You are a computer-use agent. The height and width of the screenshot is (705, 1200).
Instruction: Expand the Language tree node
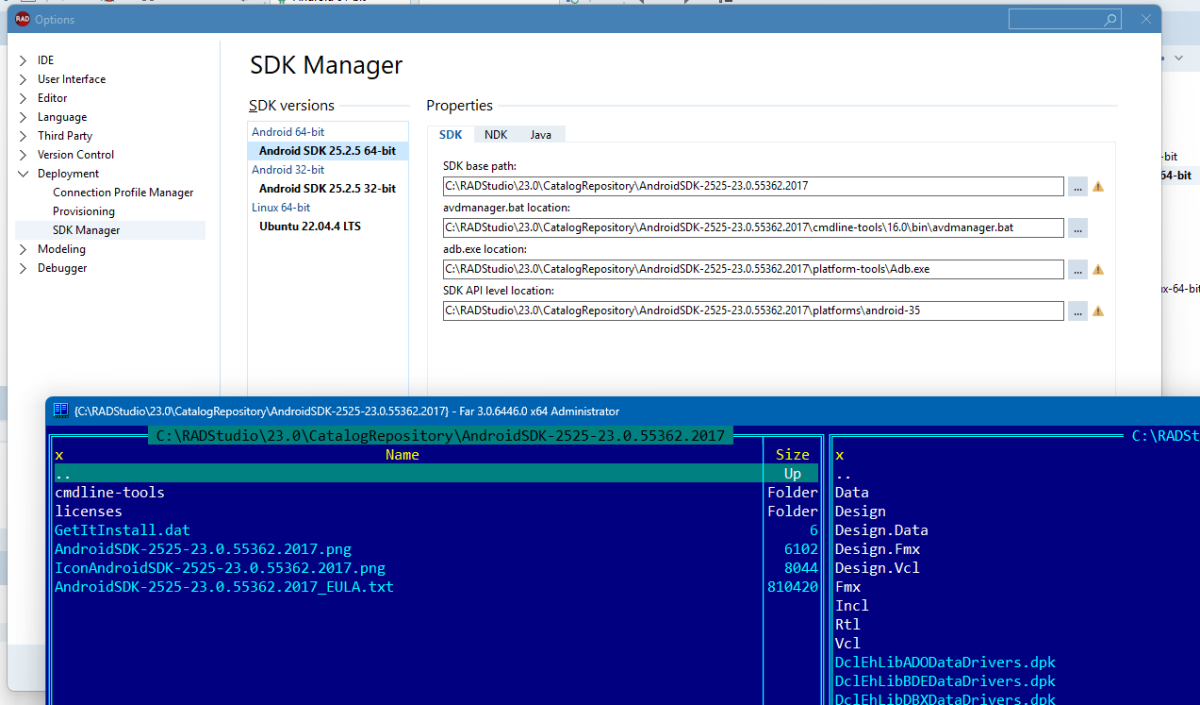(x=23, y=117)
